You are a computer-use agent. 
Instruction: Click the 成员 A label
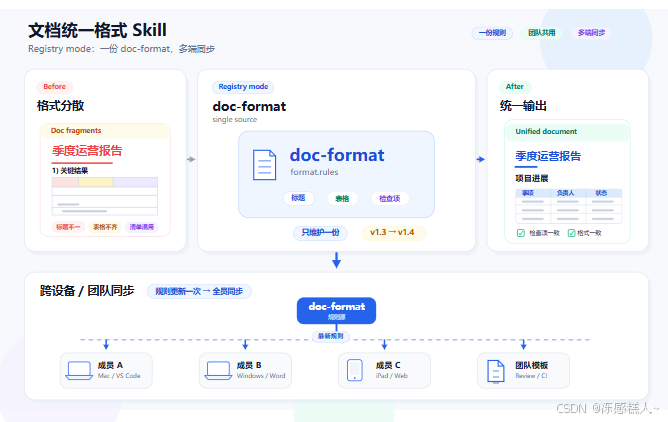110,365
